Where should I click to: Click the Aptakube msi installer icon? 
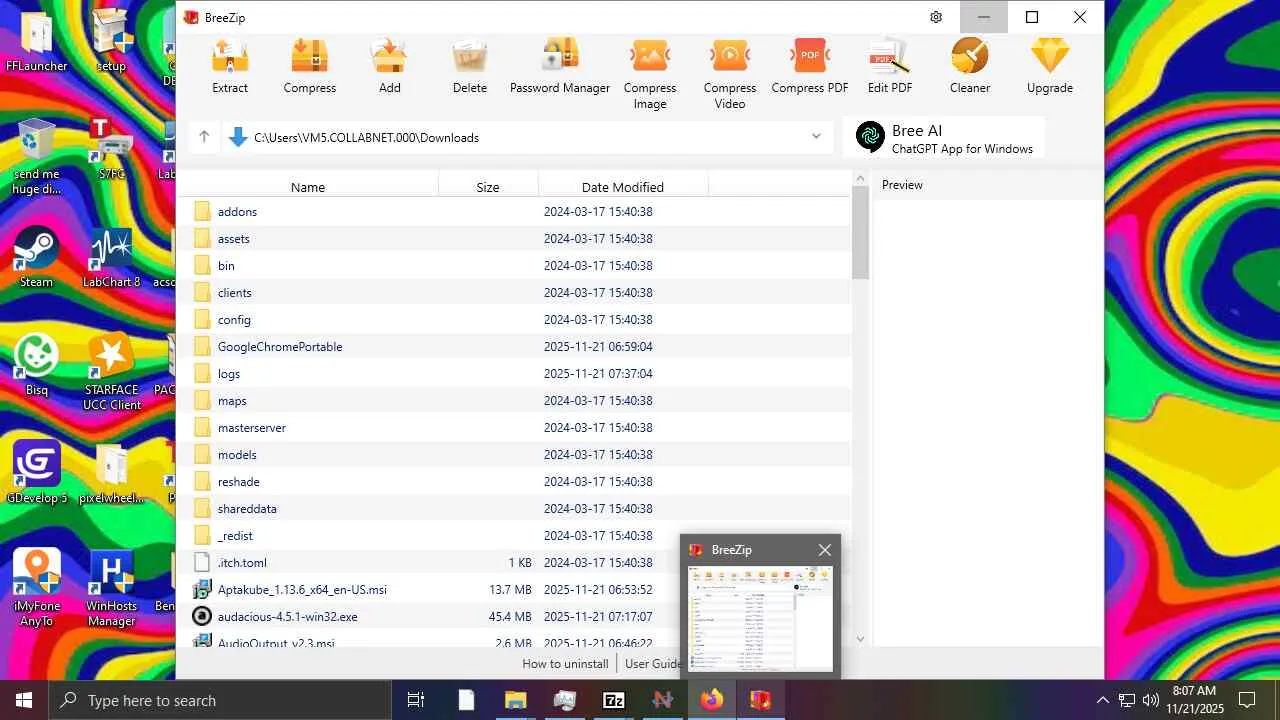[202, 590]
